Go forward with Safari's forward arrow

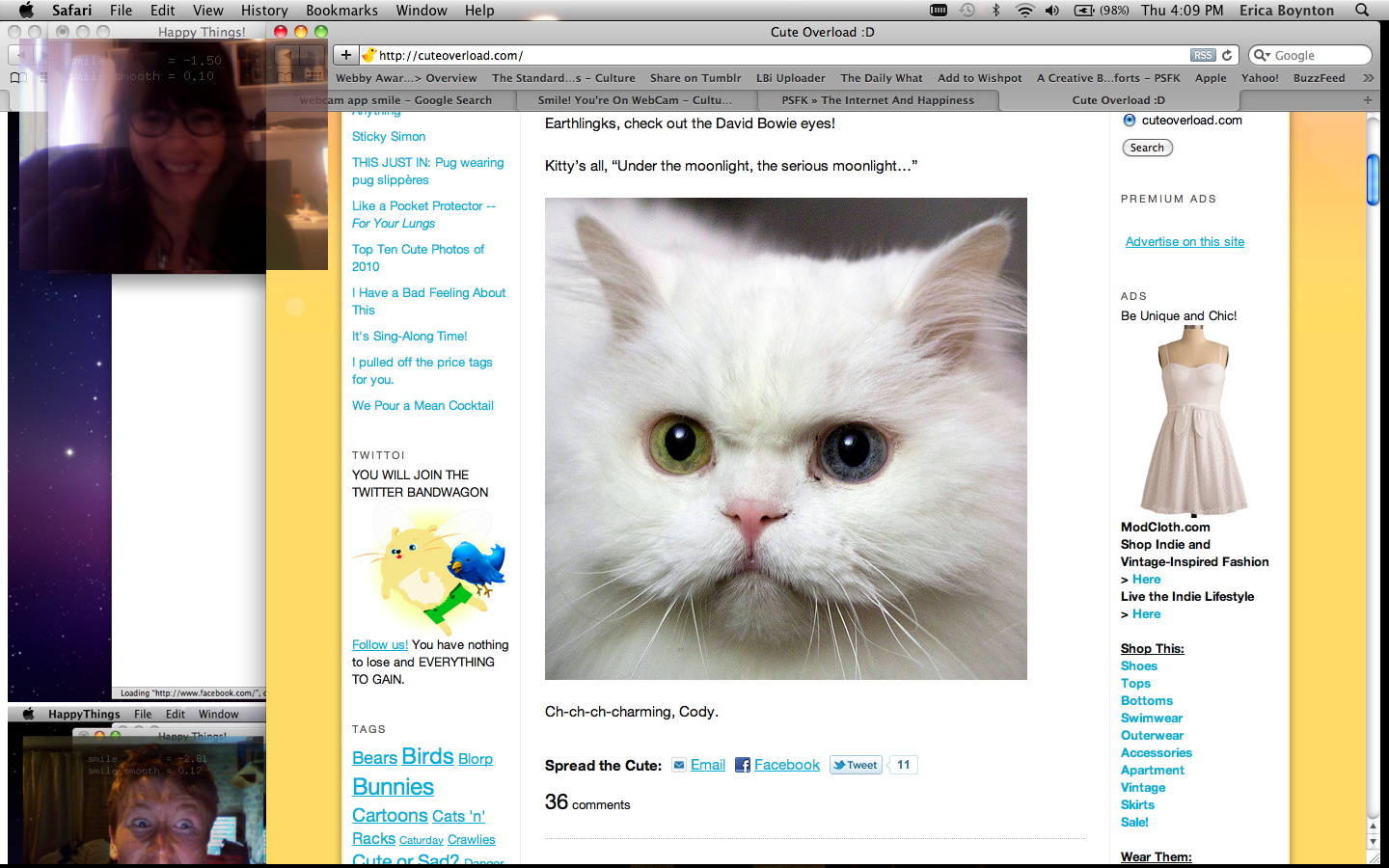311,55
